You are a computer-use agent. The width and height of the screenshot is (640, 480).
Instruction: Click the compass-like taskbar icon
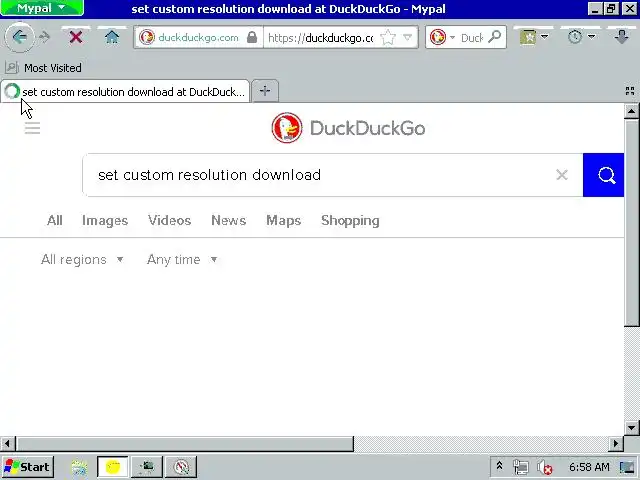point(181,467)
